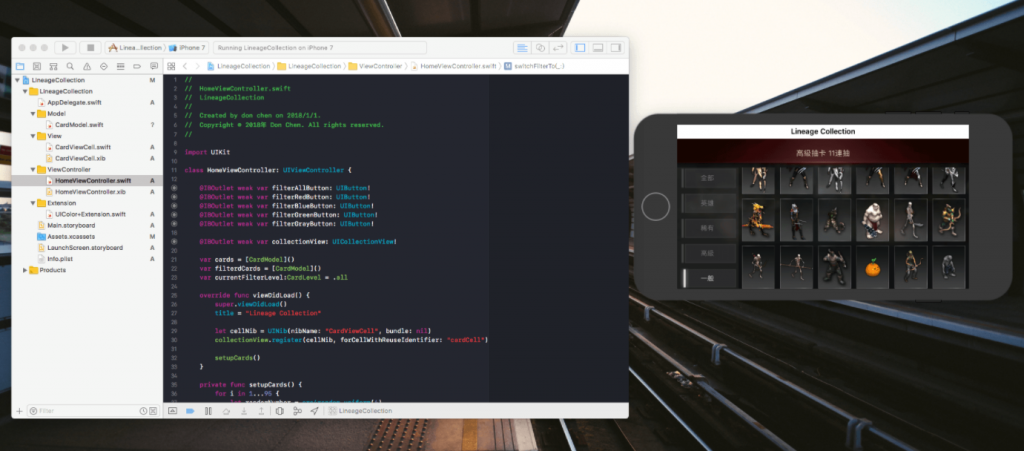The width and height of the screenshot is (1024, 451).
Task: Pause program execution in debug bar
Action: pos(208,411)
